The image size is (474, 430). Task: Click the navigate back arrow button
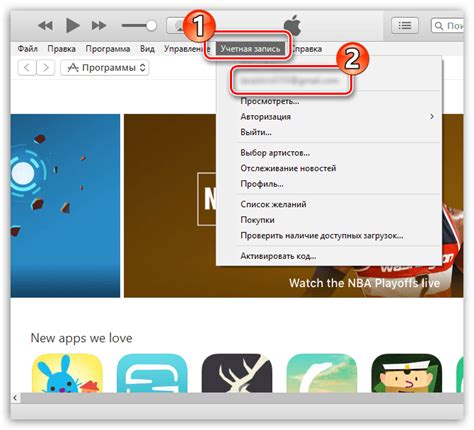27,68
